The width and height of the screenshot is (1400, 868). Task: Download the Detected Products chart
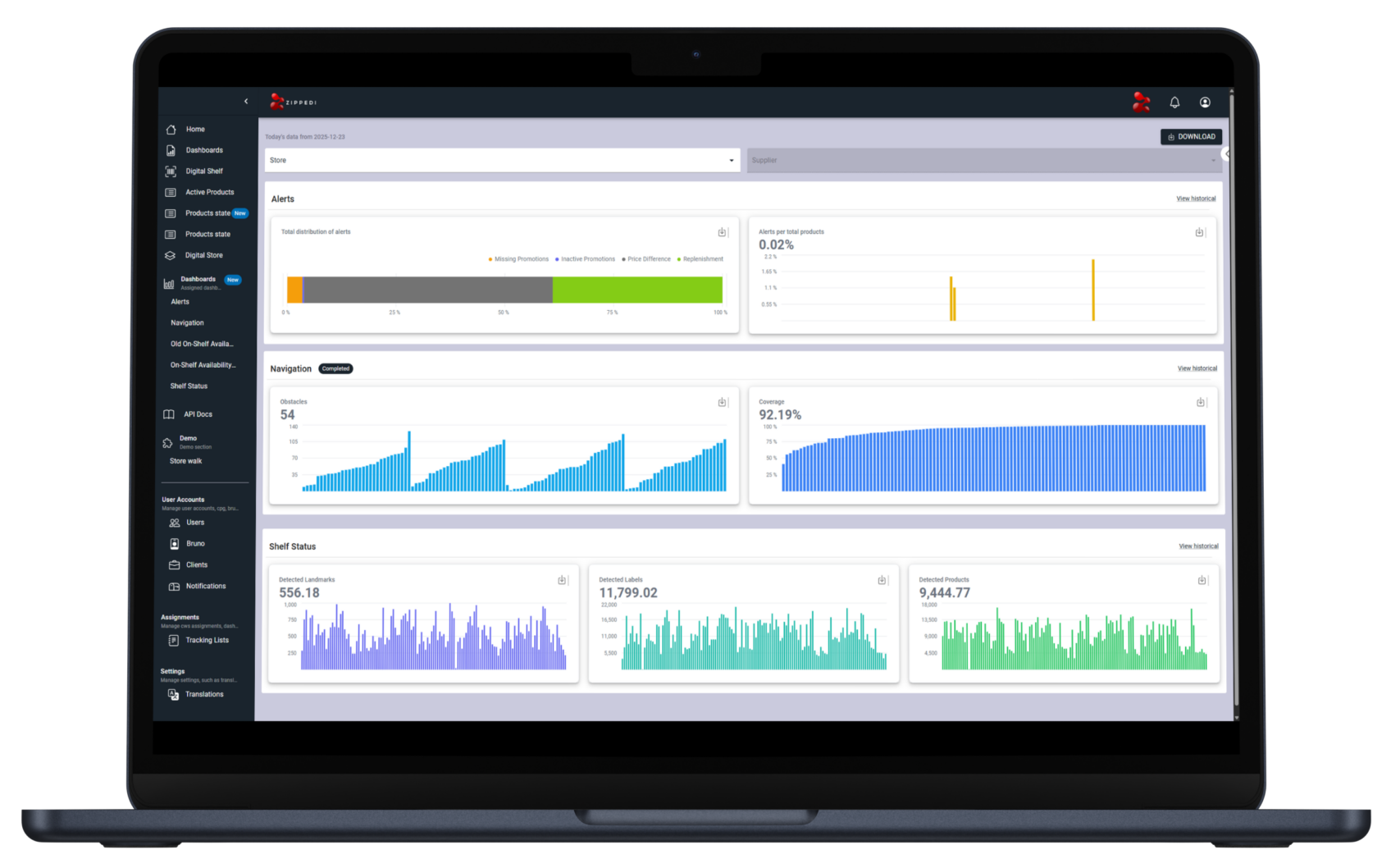1202,581
